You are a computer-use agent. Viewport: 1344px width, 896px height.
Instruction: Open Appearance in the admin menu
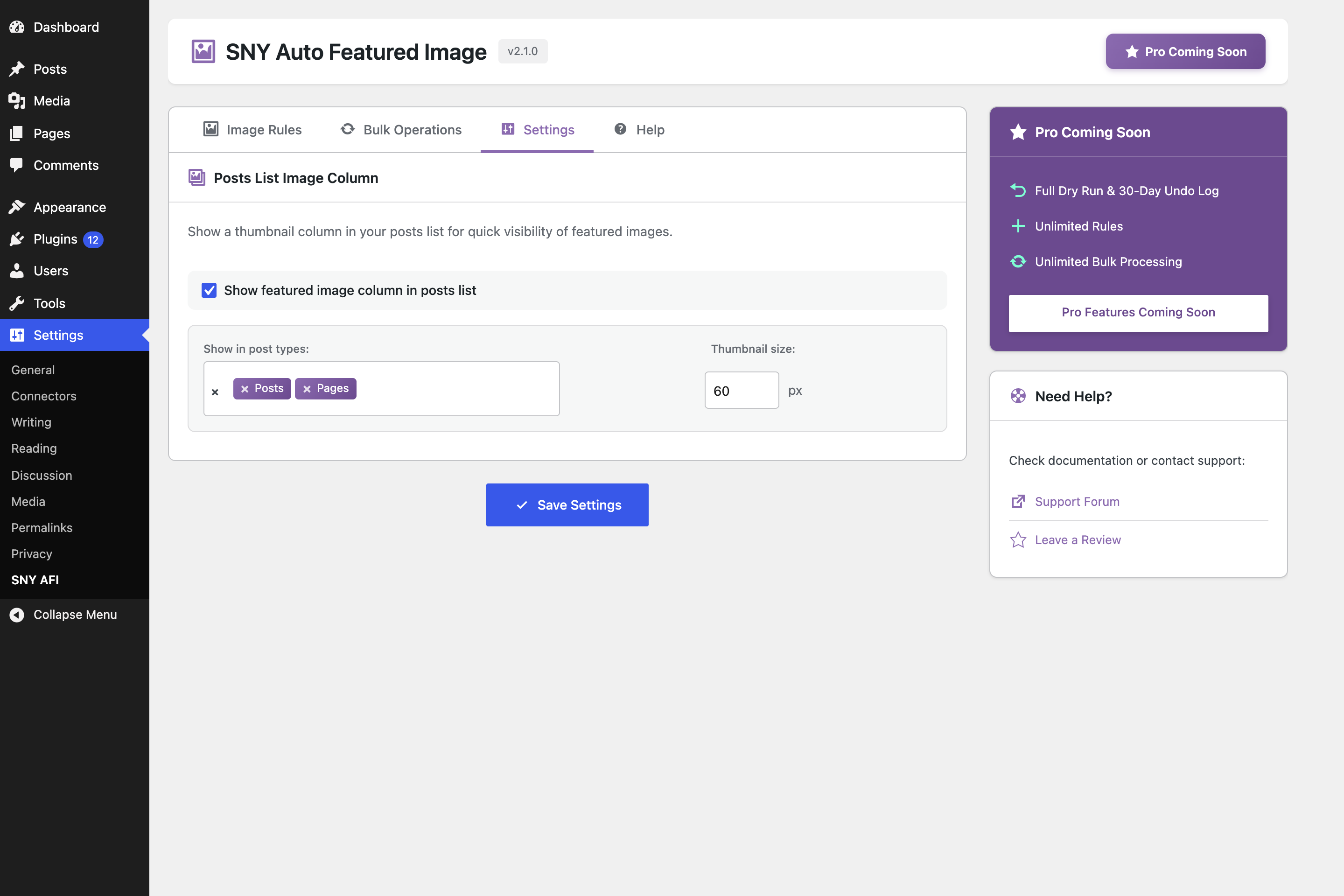coord(74,207)
